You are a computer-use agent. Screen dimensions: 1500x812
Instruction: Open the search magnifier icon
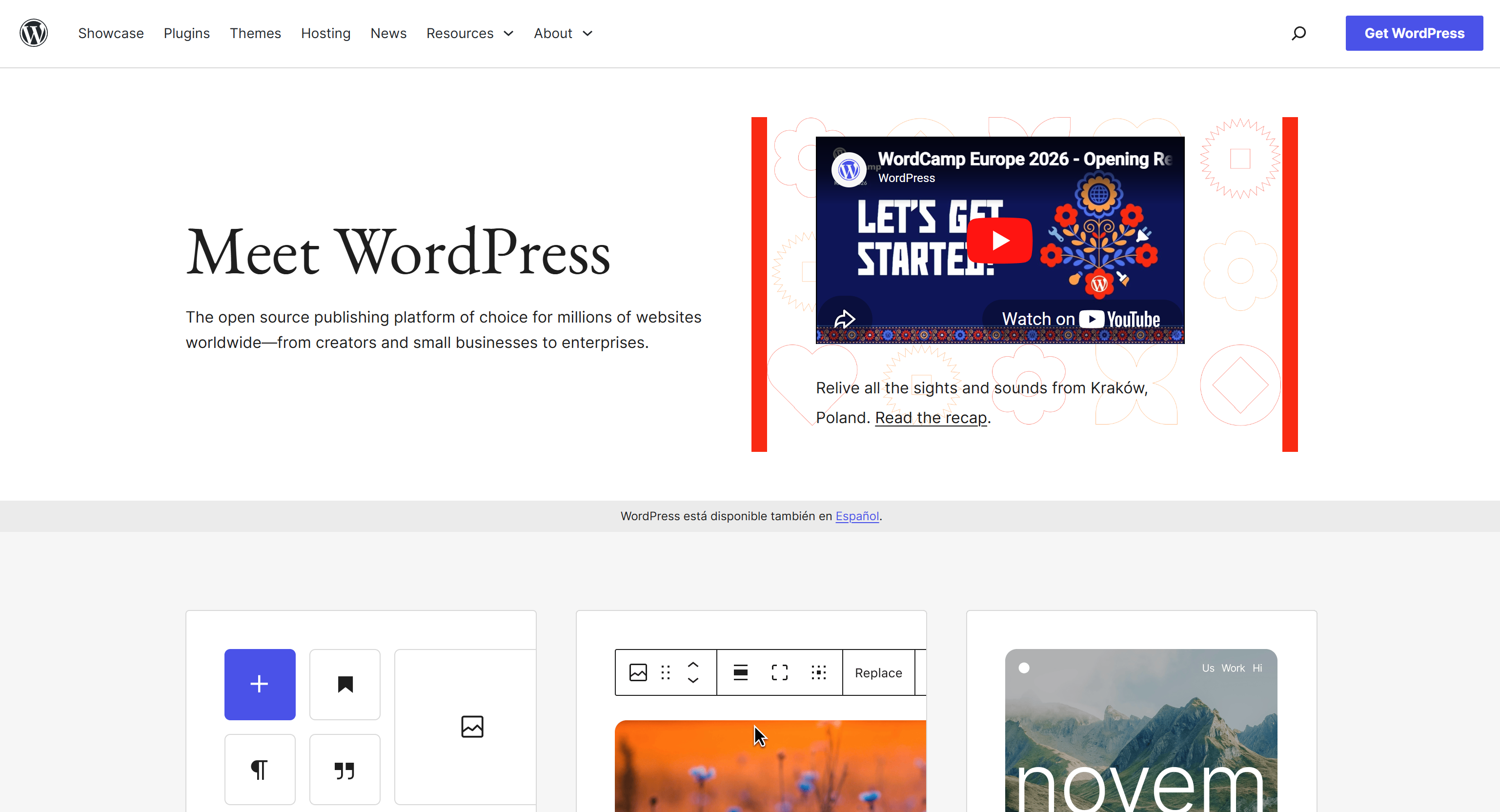(x=1298, y=33)
